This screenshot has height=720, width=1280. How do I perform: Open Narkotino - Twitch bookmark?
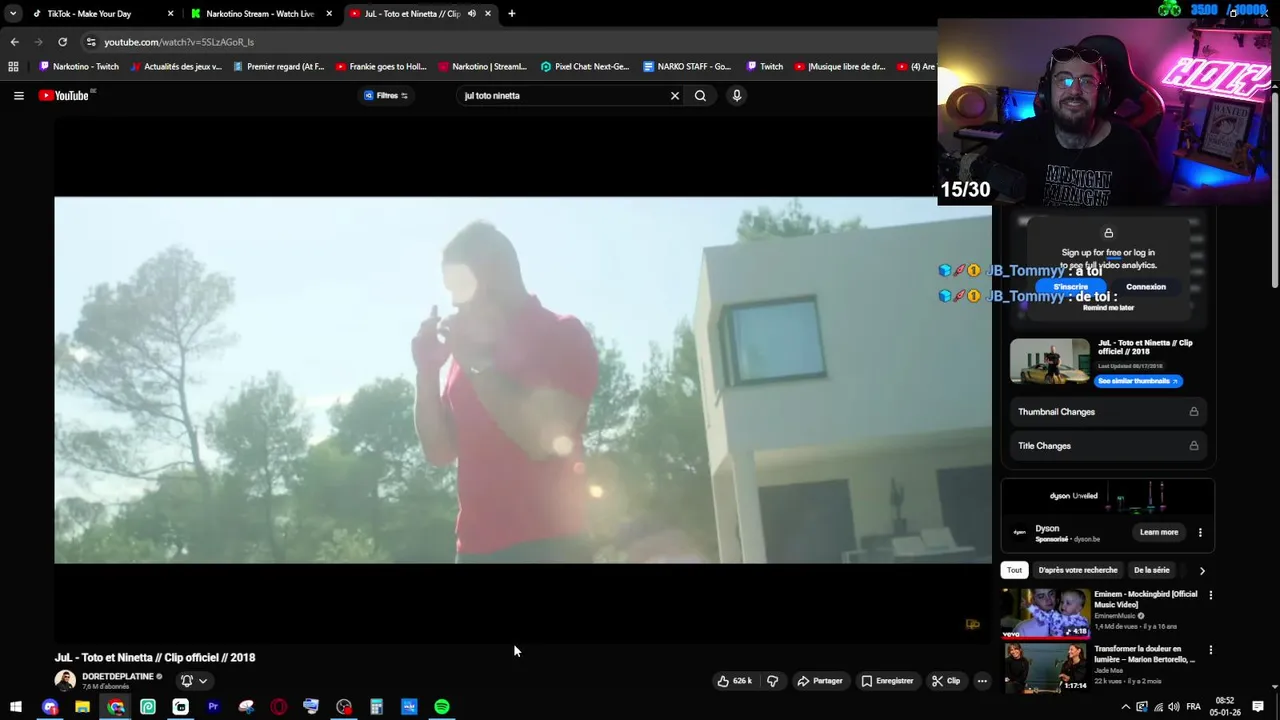click(79, 67)
